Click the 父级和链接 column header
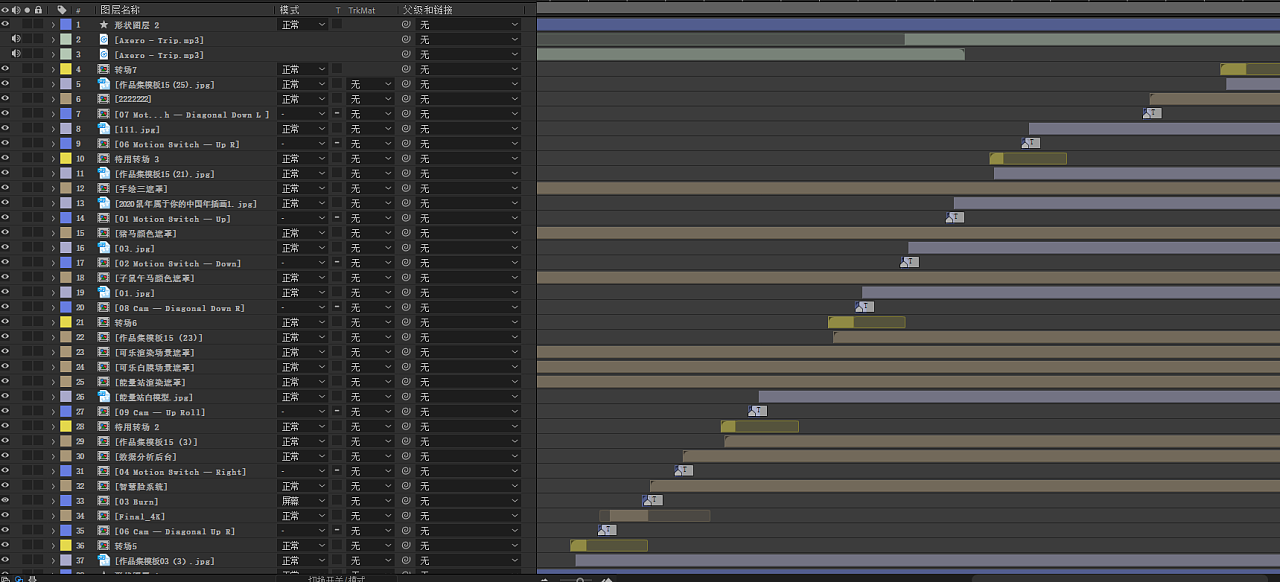1280x582 pixels. coord(427,9)
